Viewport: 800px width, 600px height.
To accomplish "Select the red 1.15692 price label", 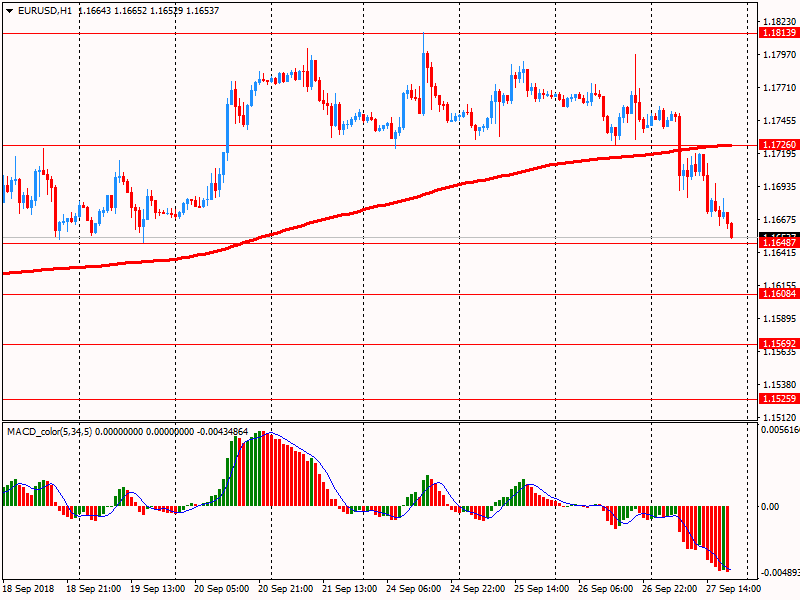I will 778,343.
